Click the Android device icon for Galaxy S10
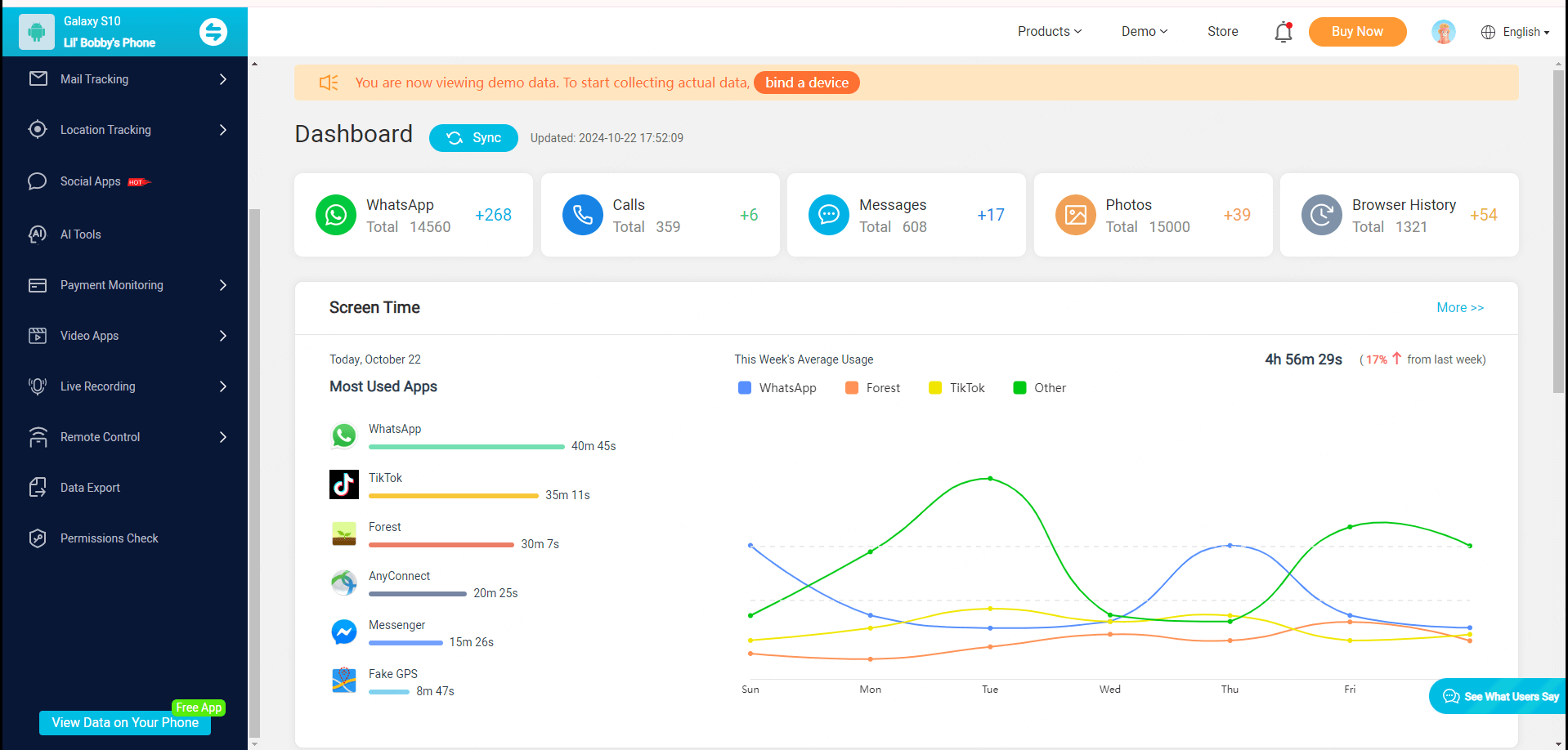 pyautogui.click(x=36, y=32)
